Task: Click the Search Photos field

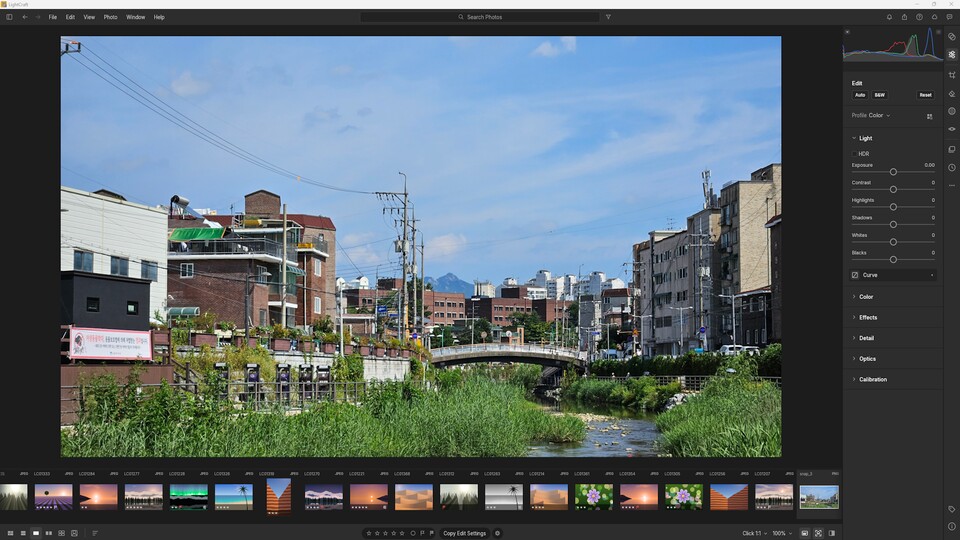Action: click(480, 17)
